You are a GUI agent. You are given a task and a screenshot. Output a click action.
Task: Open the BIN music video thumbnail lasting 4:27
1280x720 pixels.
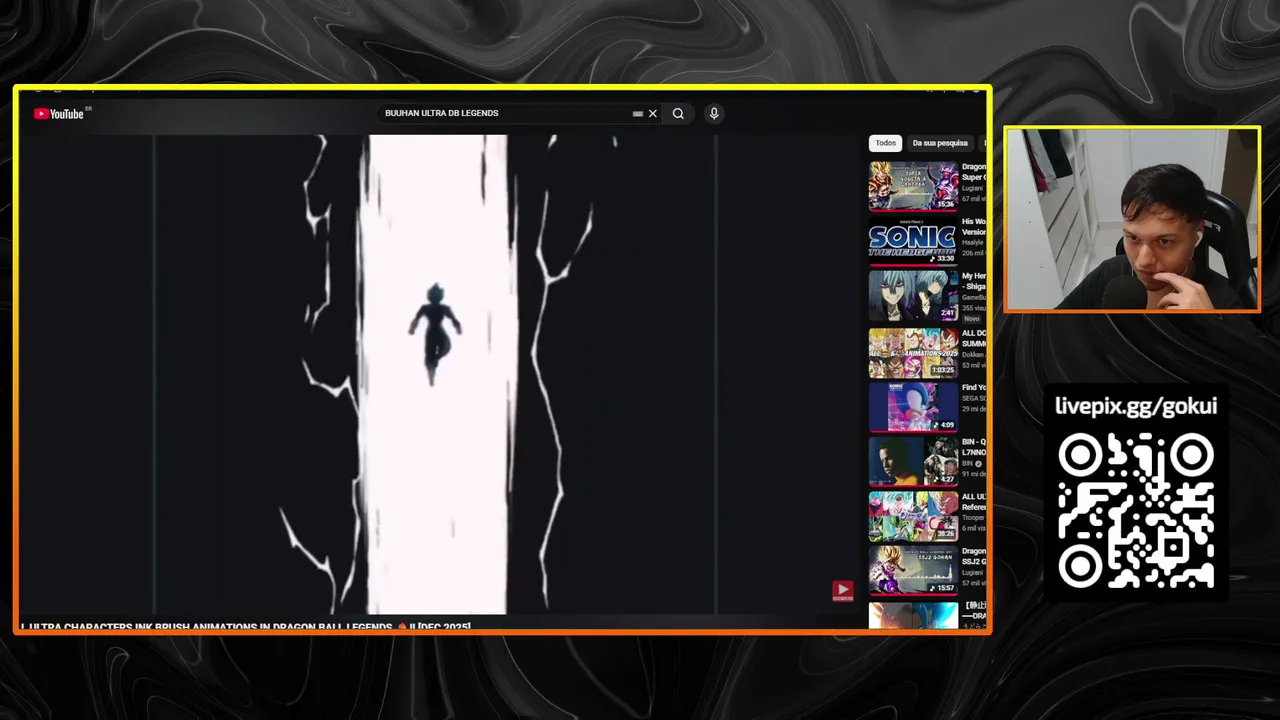[x=913, y=461]
